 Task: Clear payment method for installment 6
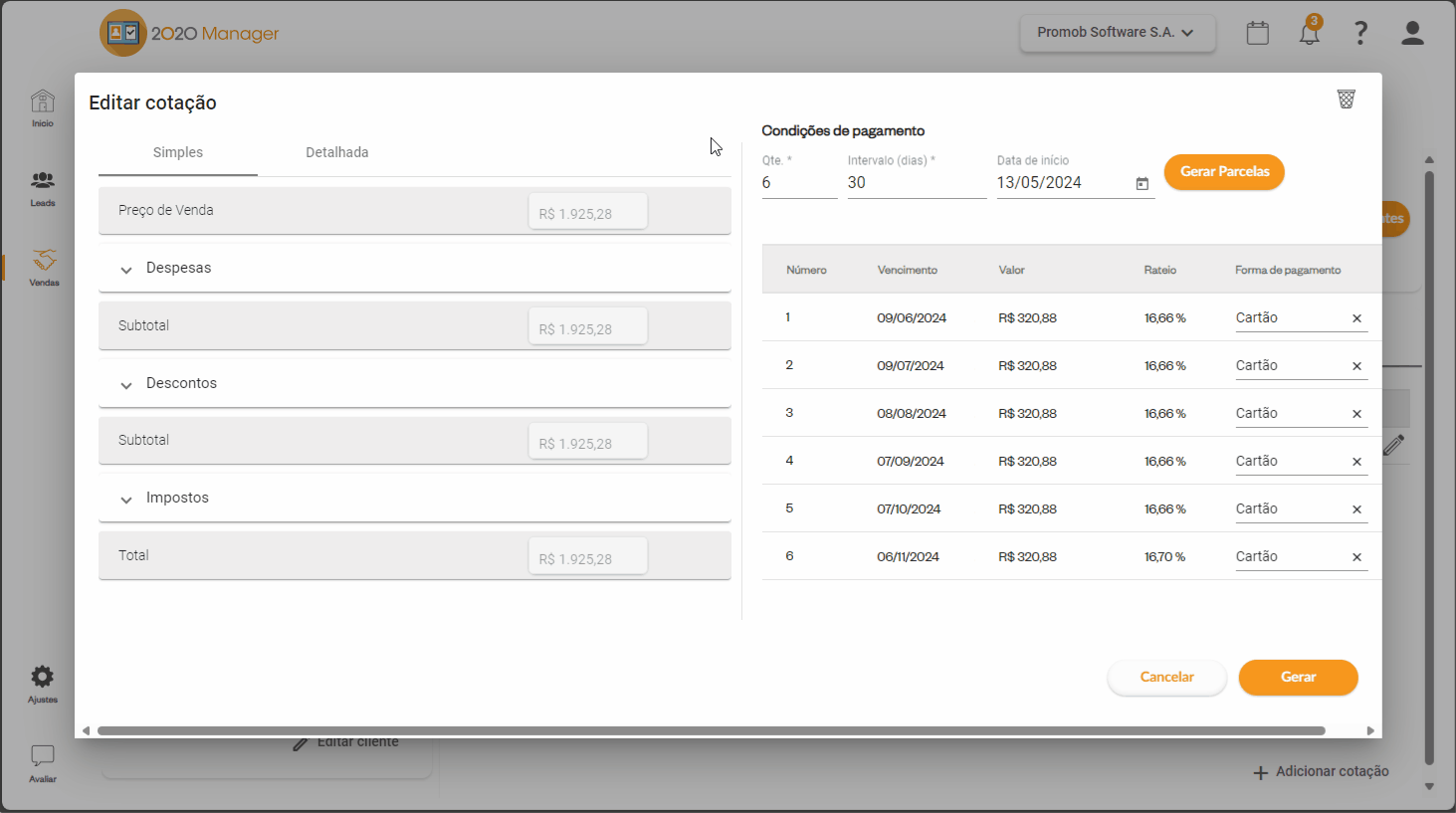(1356, 557)
